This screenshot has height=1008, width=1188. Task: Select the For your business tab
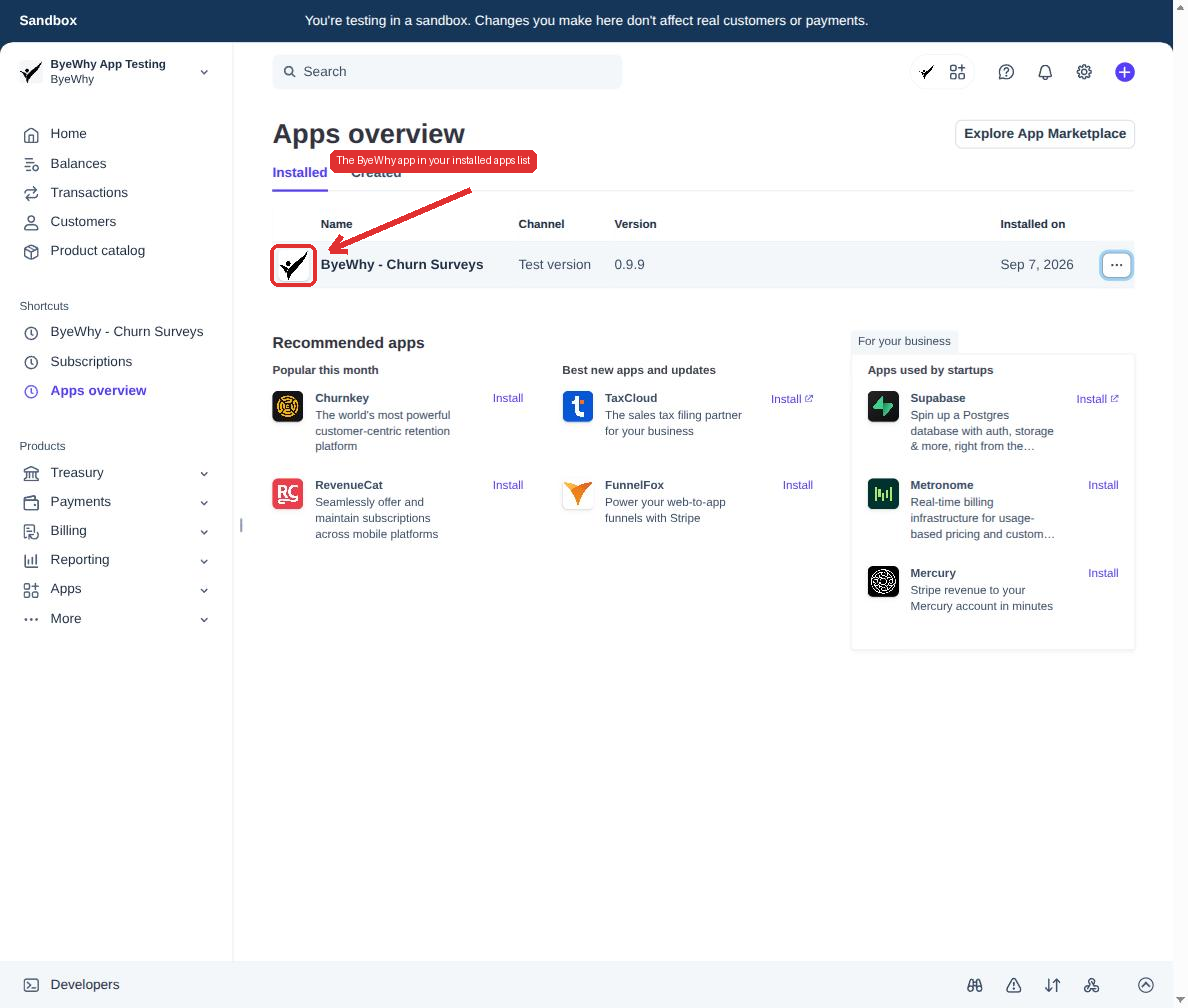pyautogui.click(x=904, y=342)
